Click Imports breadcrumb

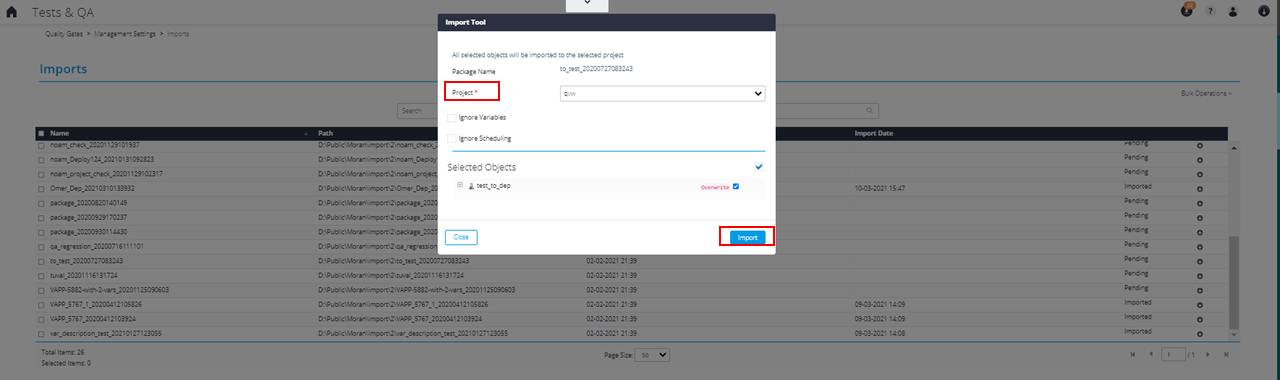click(x=178, y=34)
